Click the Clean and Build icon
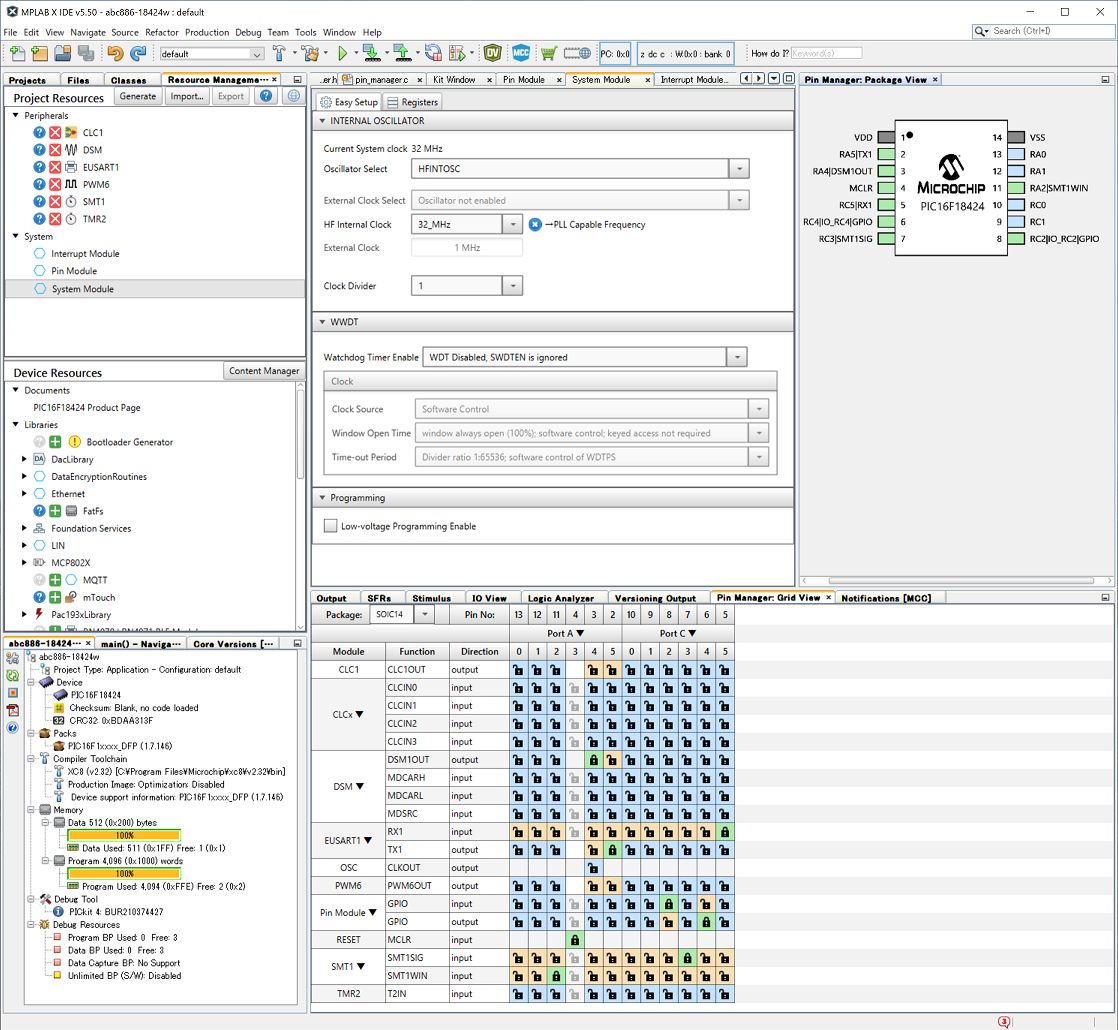This screenshot has width=1118, height=1030. click(x=310, y=53)
